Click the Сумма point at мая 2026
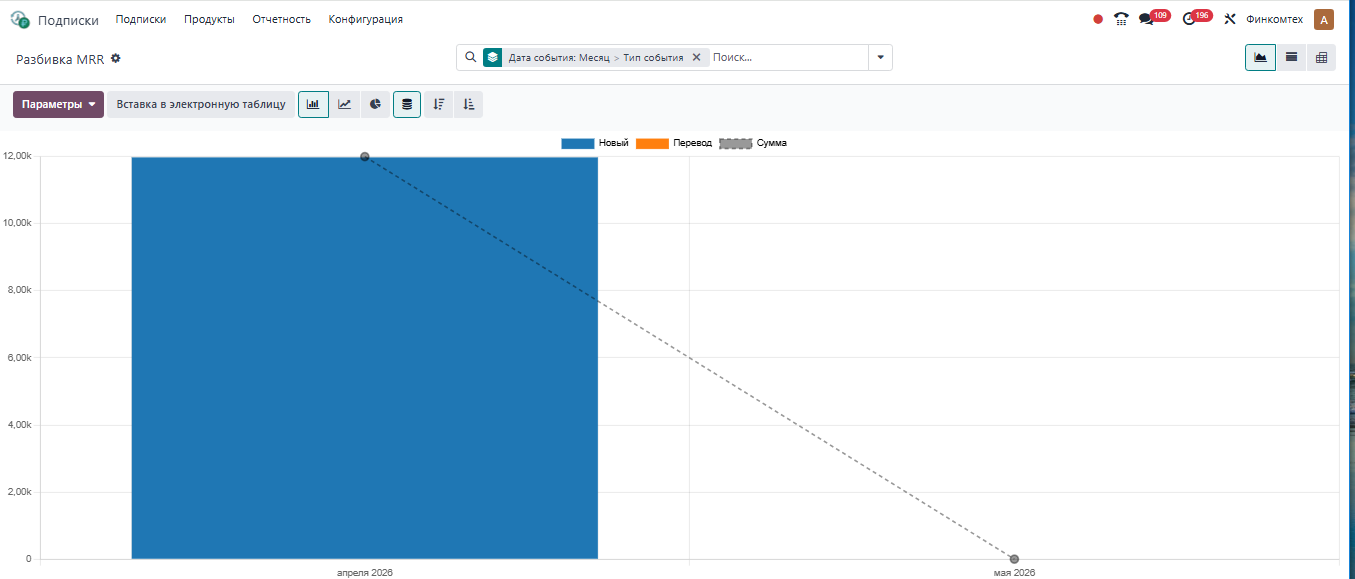 pos(1014,559)
